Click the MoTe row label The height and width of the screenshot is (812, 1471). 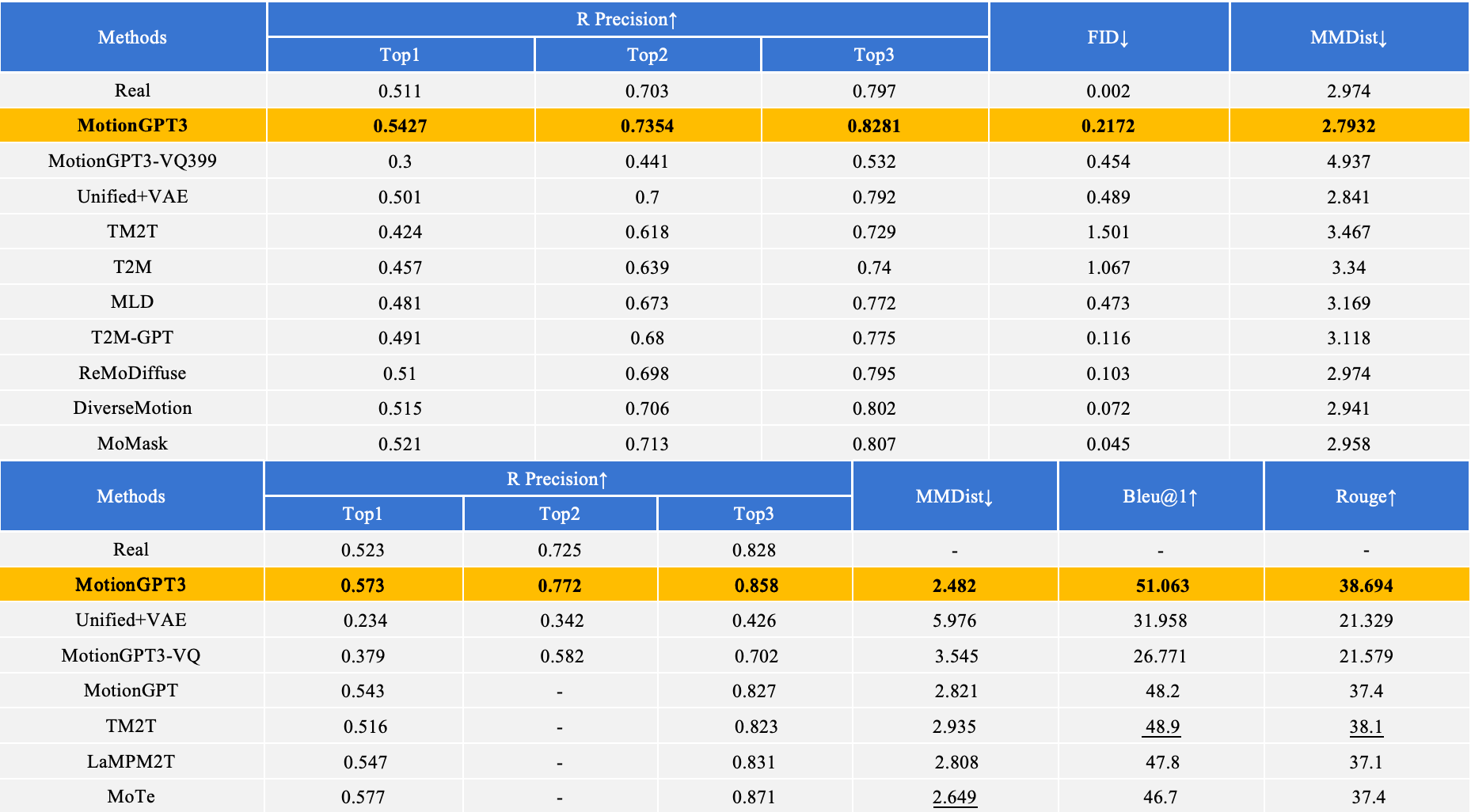click(131, 796)
